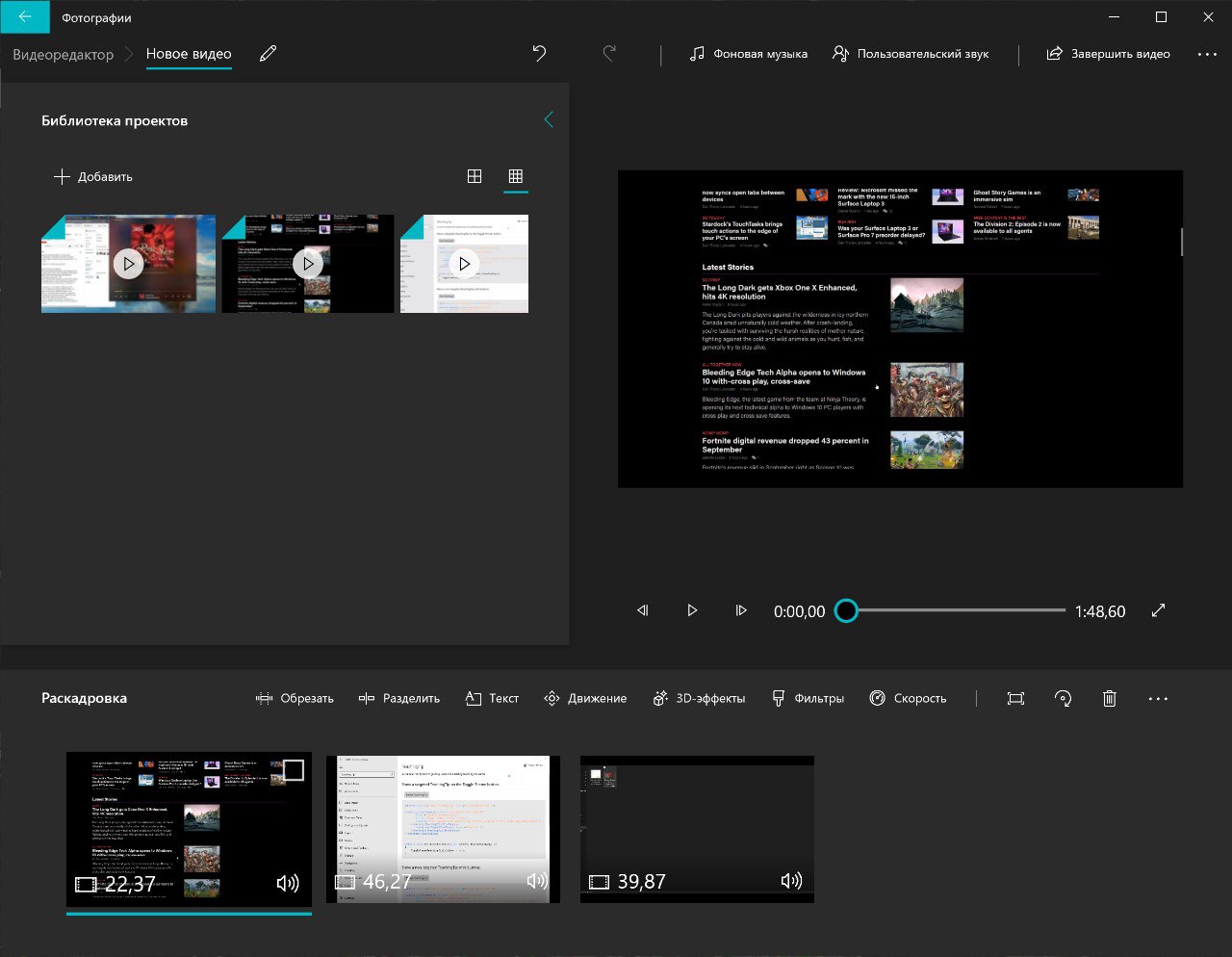Go back with the arrow button
The image size is (1232, 957).
click(24, 17)
